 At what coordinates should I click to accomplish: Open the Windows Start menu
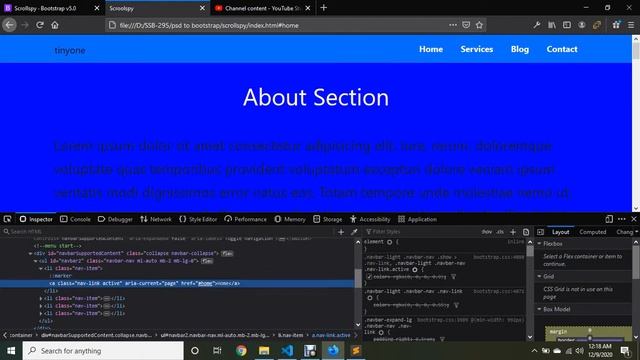click(x=11, y=351)
